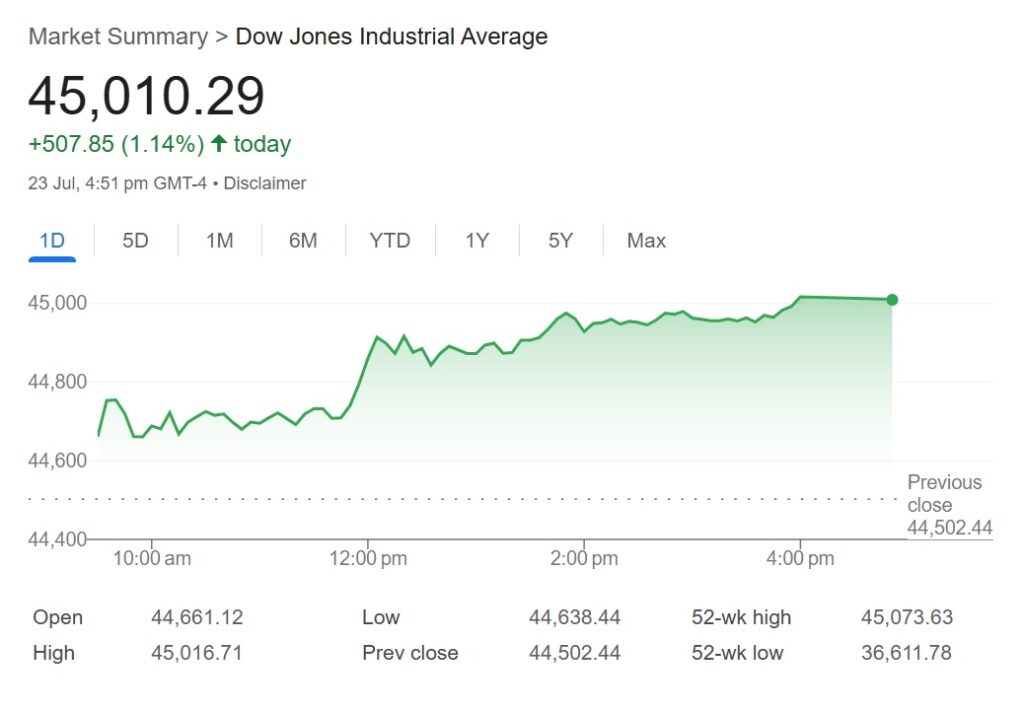Open the 5Y chart tab

(561, 241)
